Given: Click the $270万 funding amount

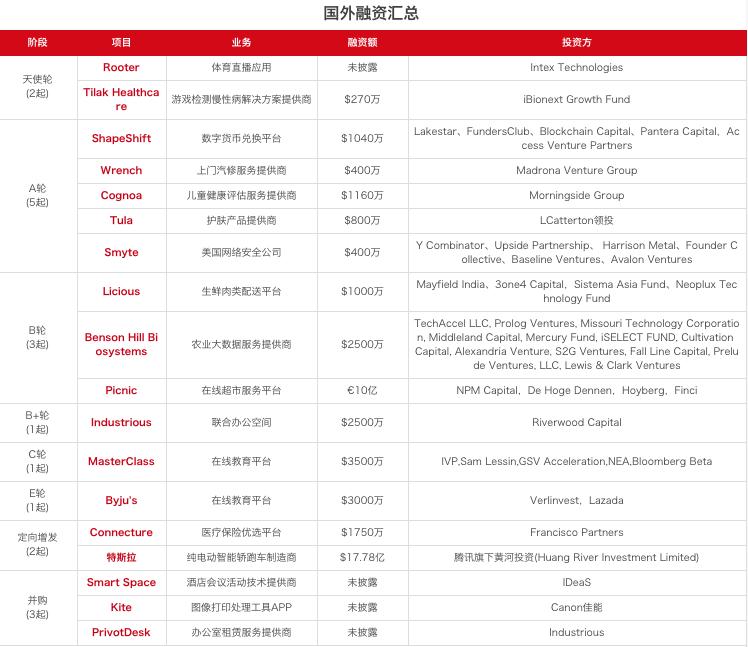Looking at the screenshot, I should [x=362, y=99].
